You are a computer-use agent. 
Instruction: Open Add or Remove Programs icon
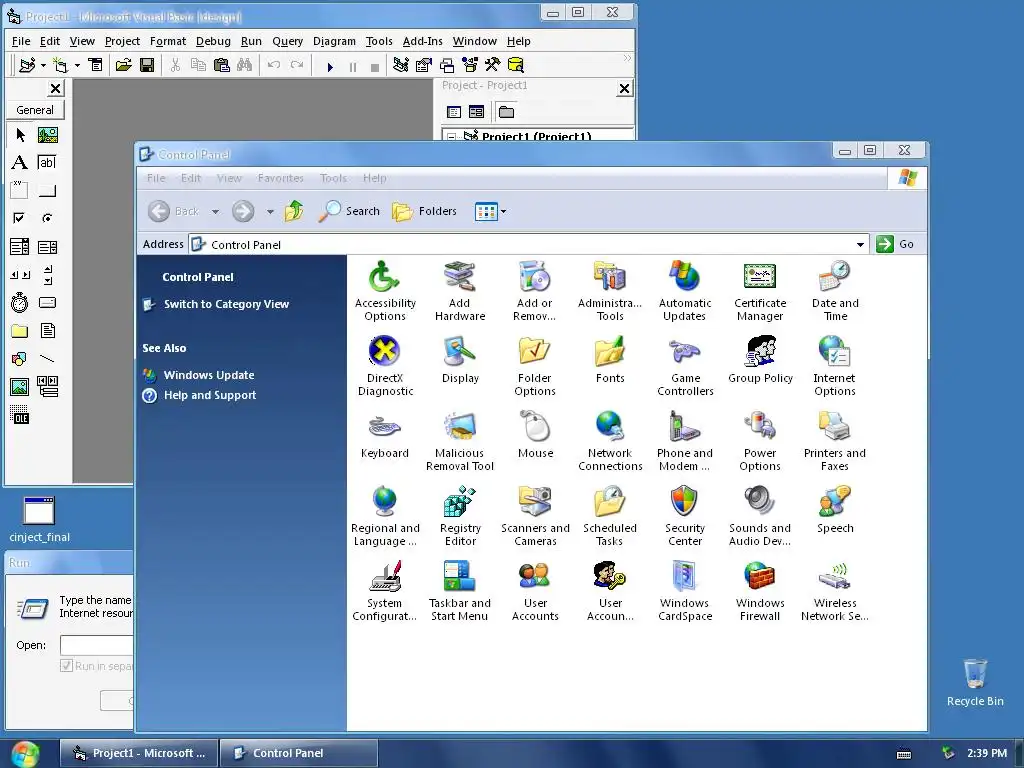[535, 291]
